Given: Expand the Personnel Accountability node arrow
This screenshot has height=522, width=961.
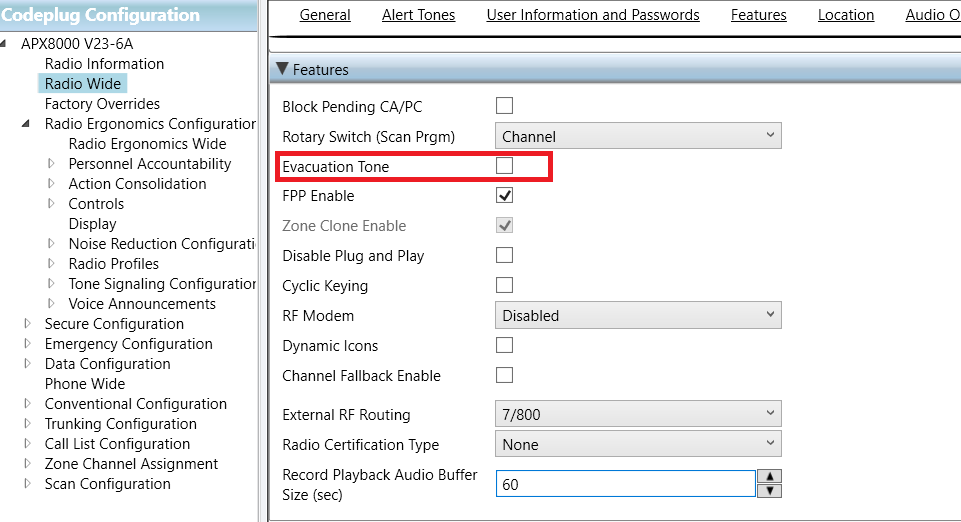Looking at the screenshot, I should pyautogui.click(x=51, y=164).
